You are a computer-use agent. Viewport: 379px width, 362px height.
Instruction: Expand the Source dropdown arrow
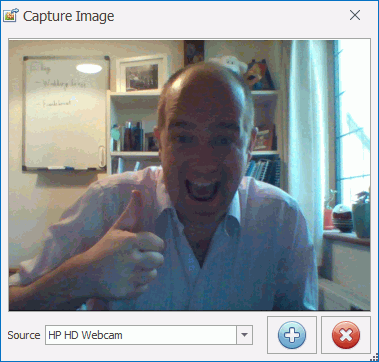click(244, 335)
